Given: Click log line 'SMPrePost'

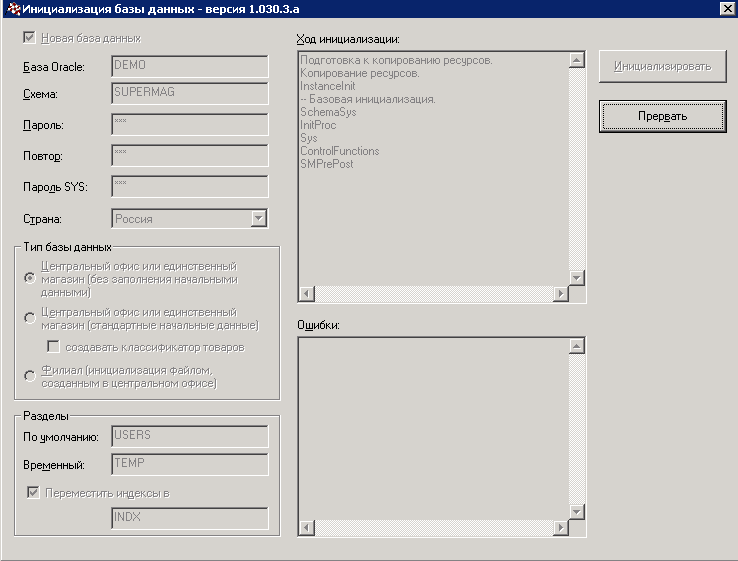Looking at the screenshot, I should [327, 164].
